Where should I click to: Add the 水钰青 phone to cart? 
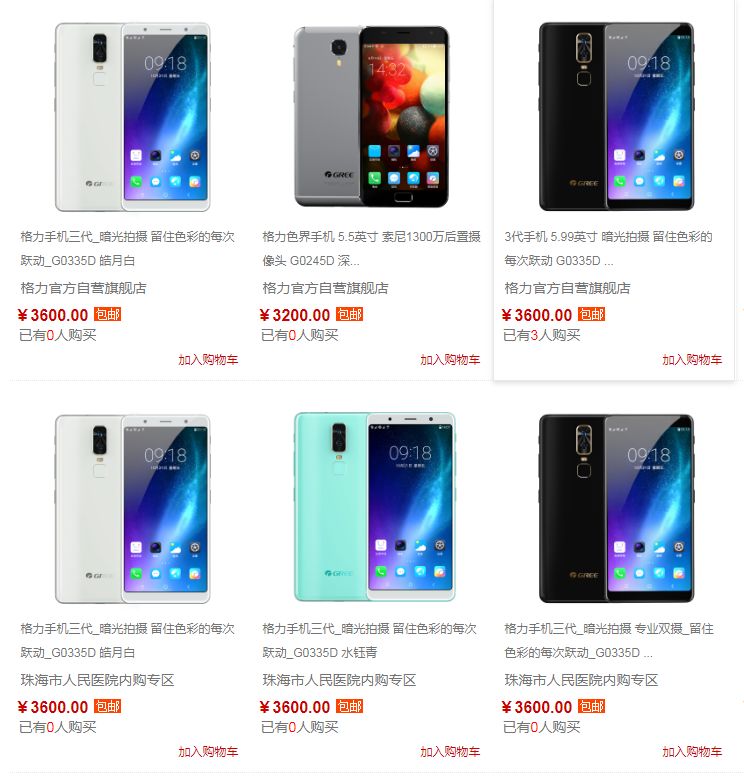(x=450, y=752)
